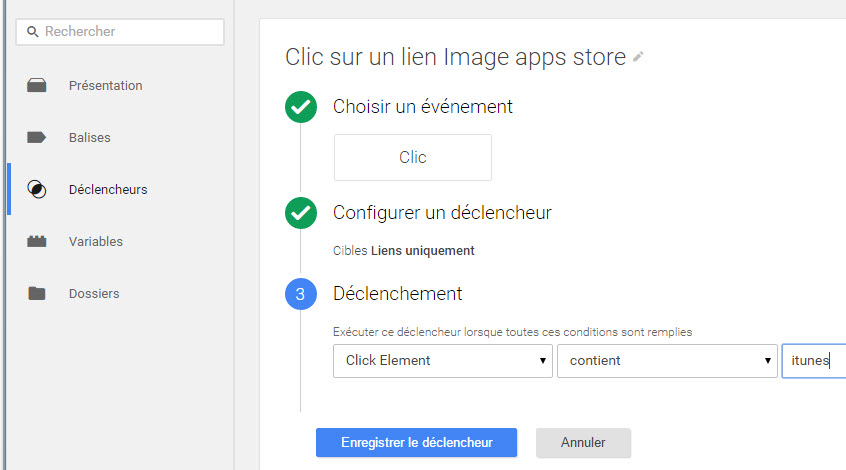Open the Click Element variable dropdown

tap(442, 360)
